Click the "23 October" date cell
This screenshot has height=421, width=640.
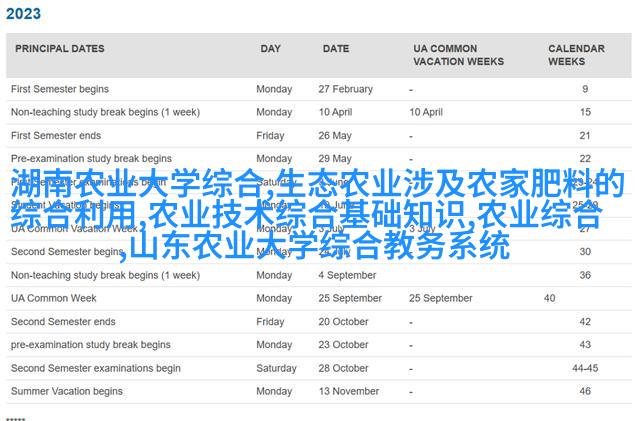click(x=343, y=345)
